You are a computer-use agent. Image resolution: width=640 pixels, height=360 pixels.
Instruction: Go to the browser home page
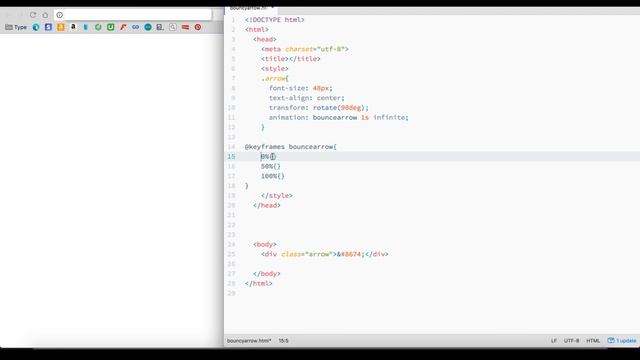tap(45, 15)
